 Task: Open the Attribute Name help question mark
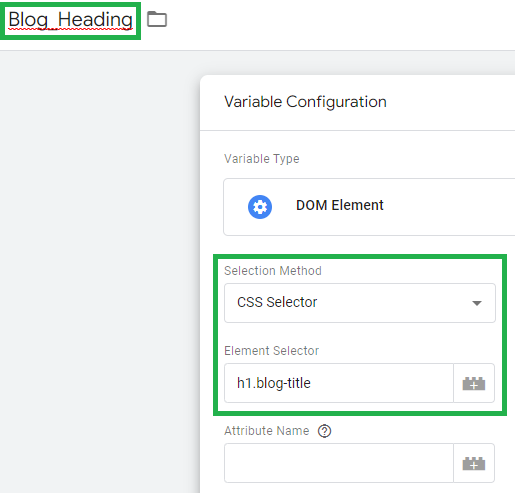click(324, 431)
